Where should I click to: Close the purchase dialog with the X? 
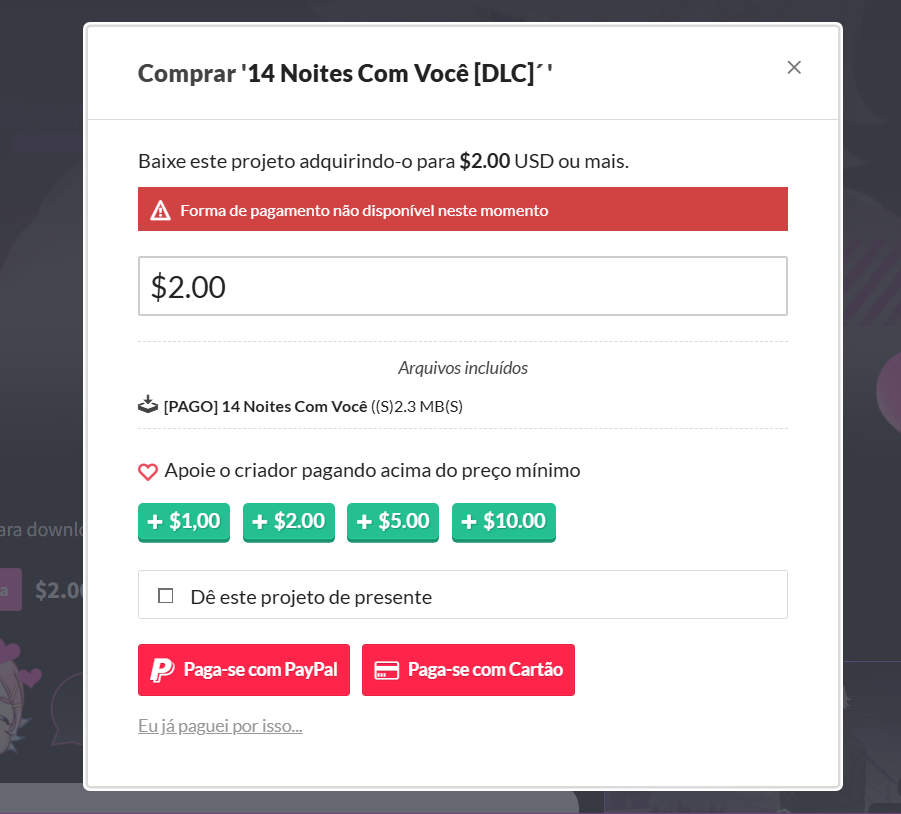pos(794,67)
